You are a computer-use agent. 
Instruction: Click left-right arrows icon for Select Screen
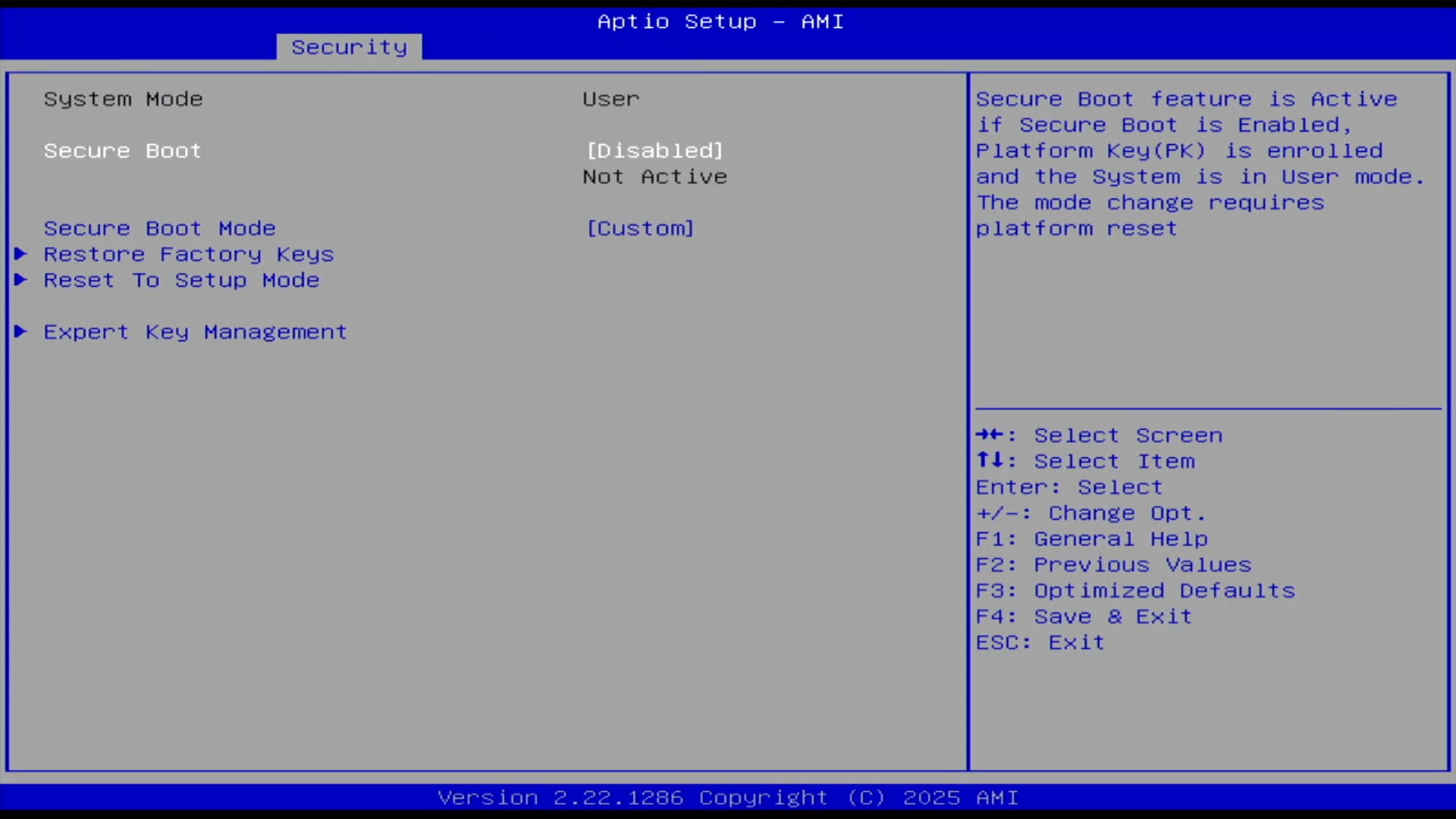989,435
